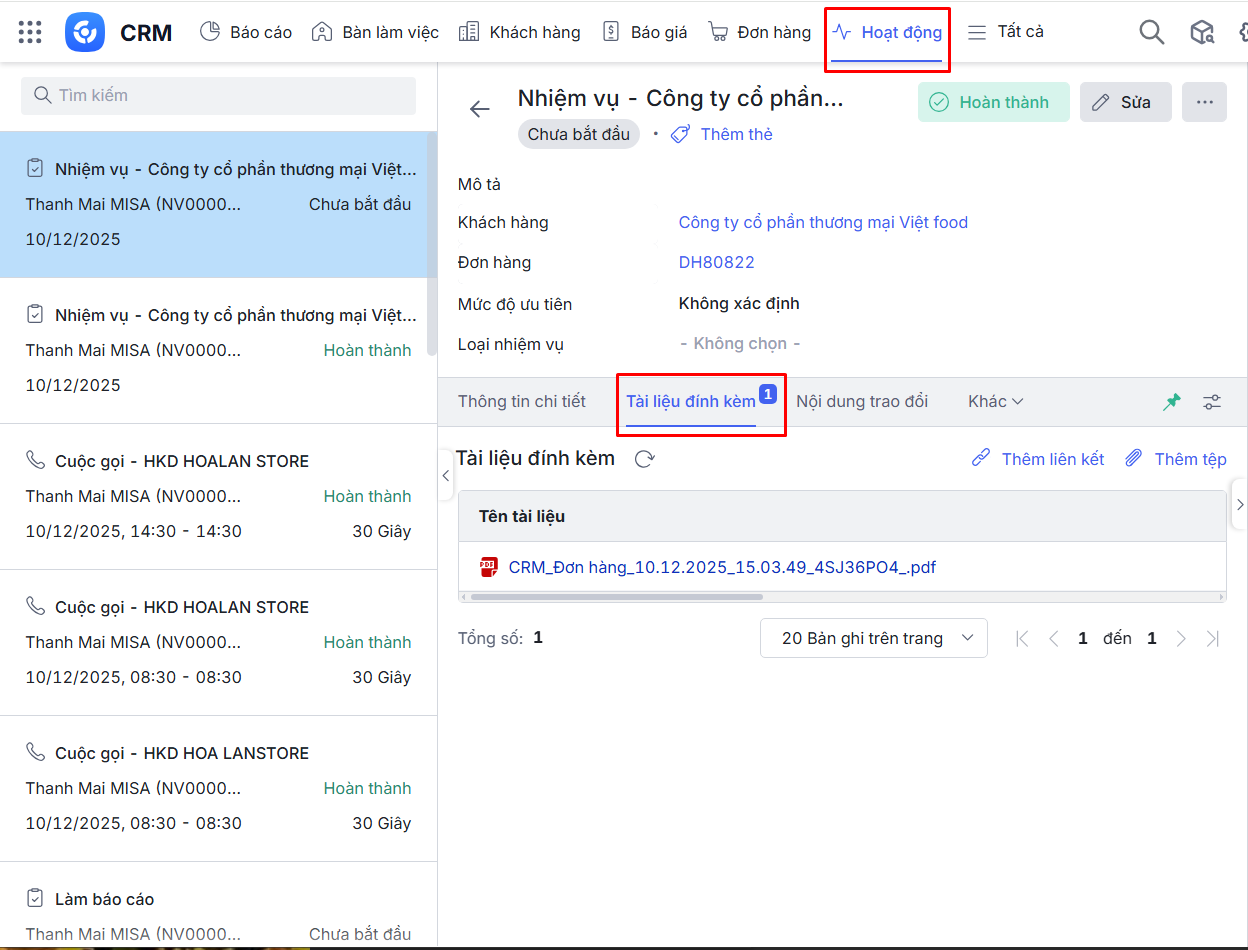Image resolution: width=1248 pixels, height=950 pixels.
Task: Open the 20 Bản ghi trên trang dropdown
Action: point(873,638)
